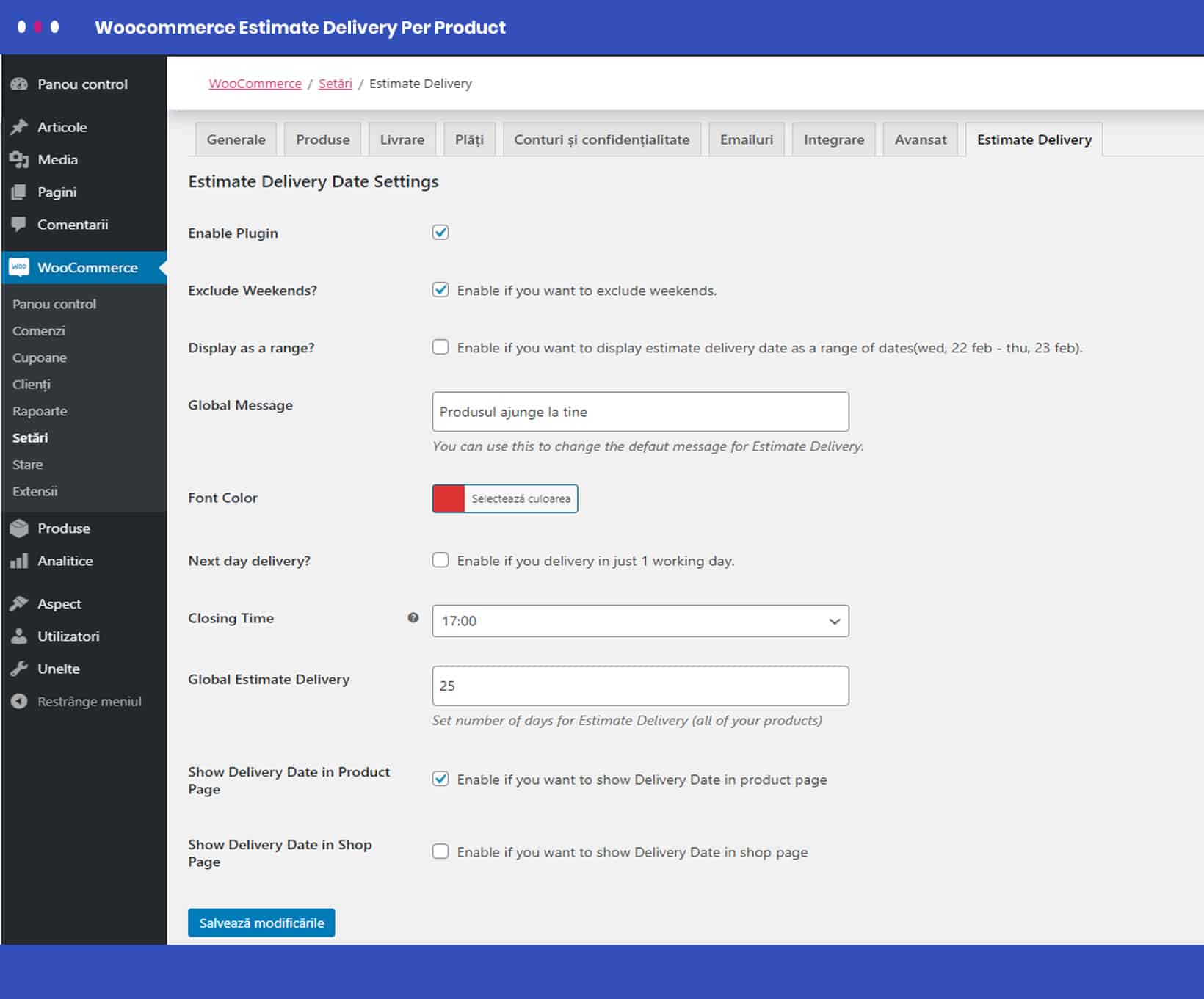Viewport: 1204px width, 999px height.
Task: Click the red Font Color swatch
Action: coord(449,498)
